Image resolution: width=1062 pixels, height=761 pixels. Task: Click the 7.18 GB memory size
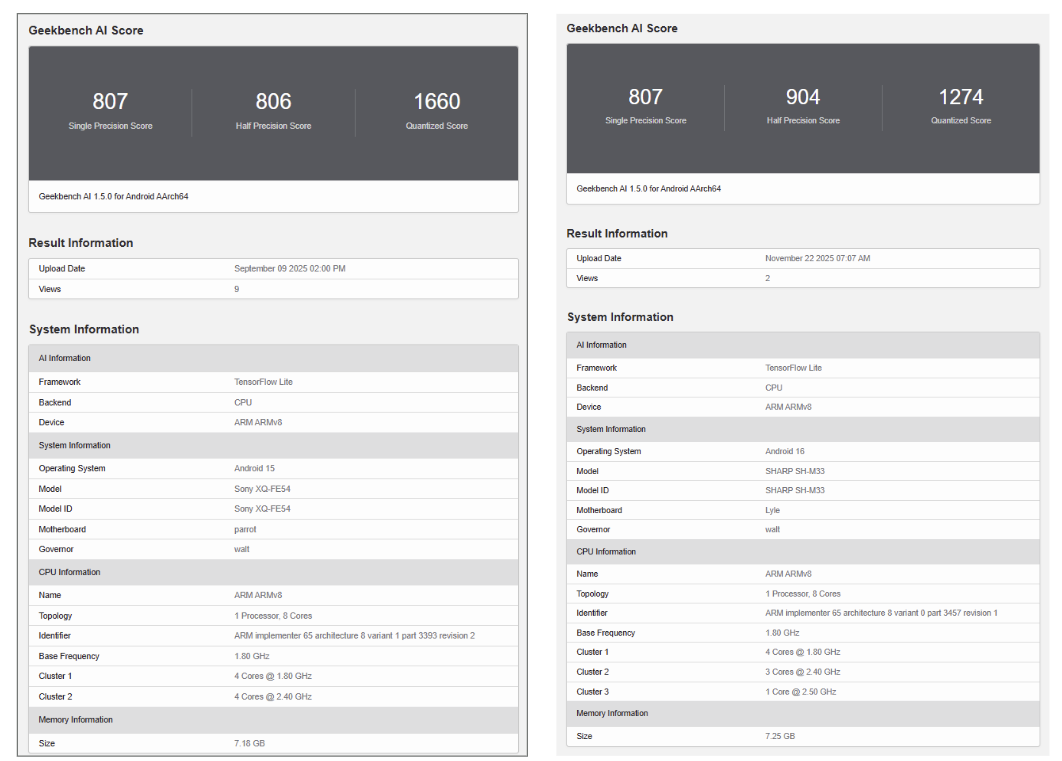tap(249, 744)
